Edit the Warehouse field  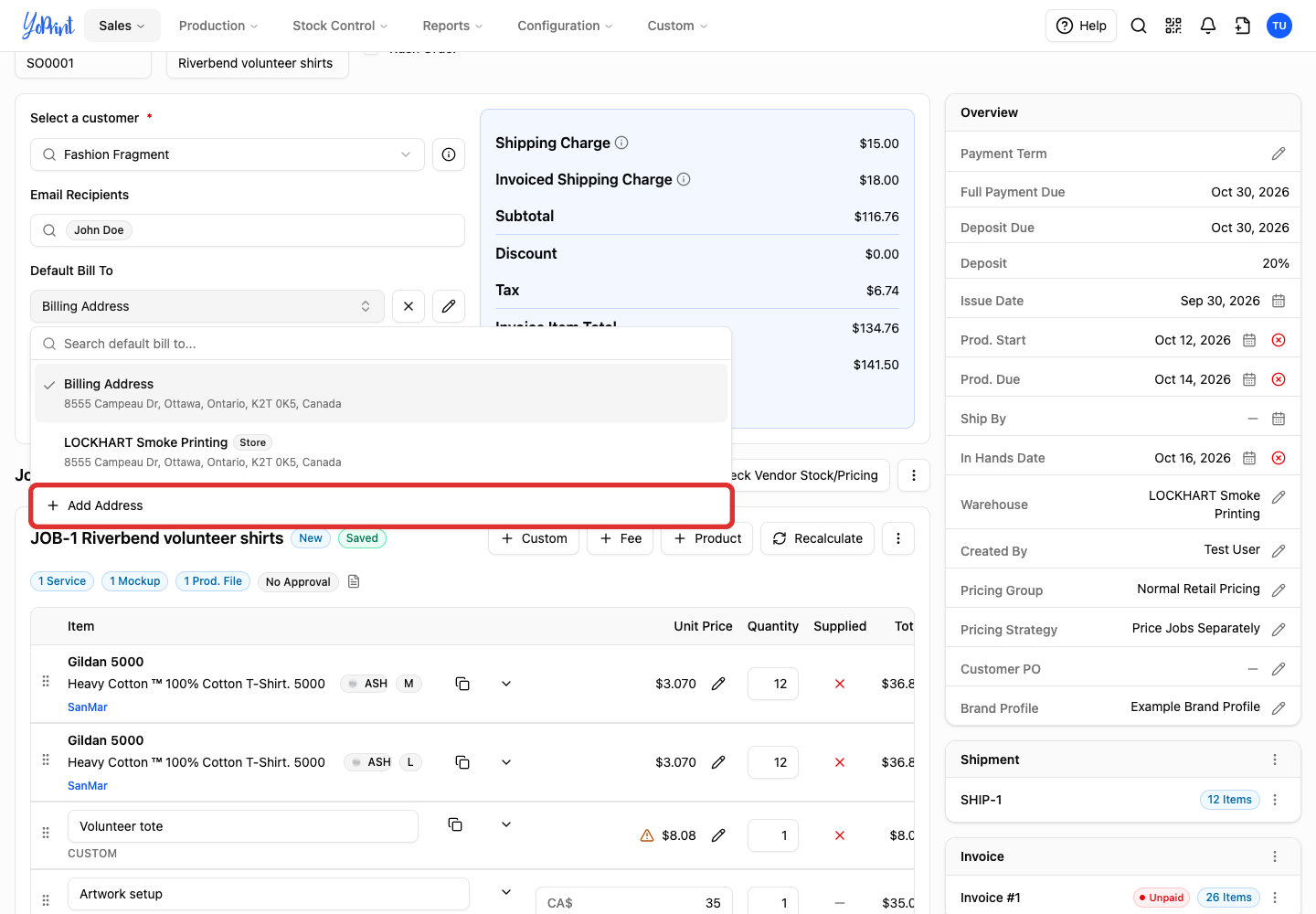tap(1279, 497)
